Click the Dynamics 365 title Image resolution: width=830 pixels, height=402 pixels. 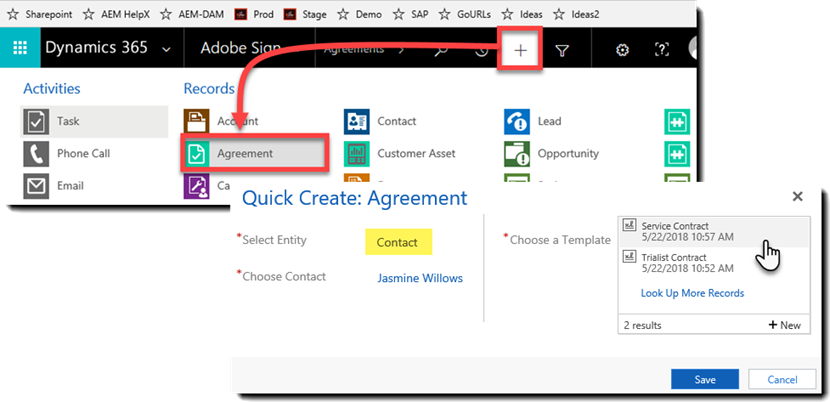pyautogui.click(x=96, y=48)
